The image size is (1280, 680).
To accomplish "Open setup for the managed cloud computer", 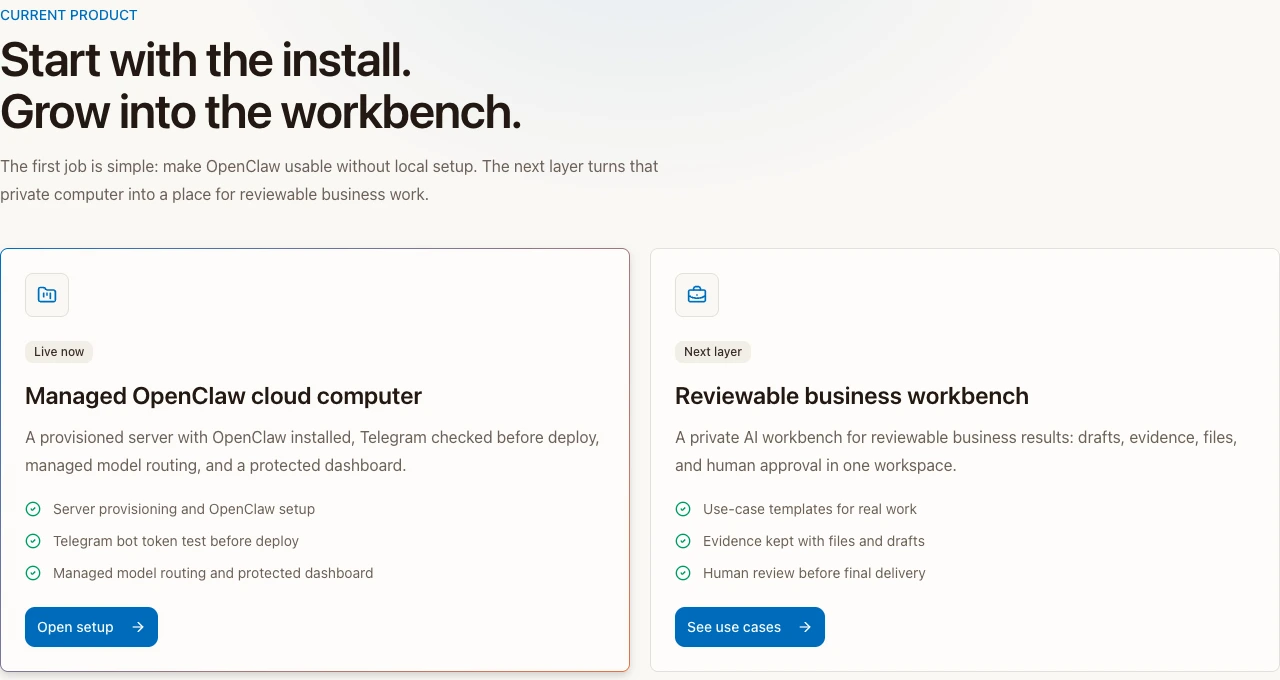I will pyautogui.click(x=91, y=627).
